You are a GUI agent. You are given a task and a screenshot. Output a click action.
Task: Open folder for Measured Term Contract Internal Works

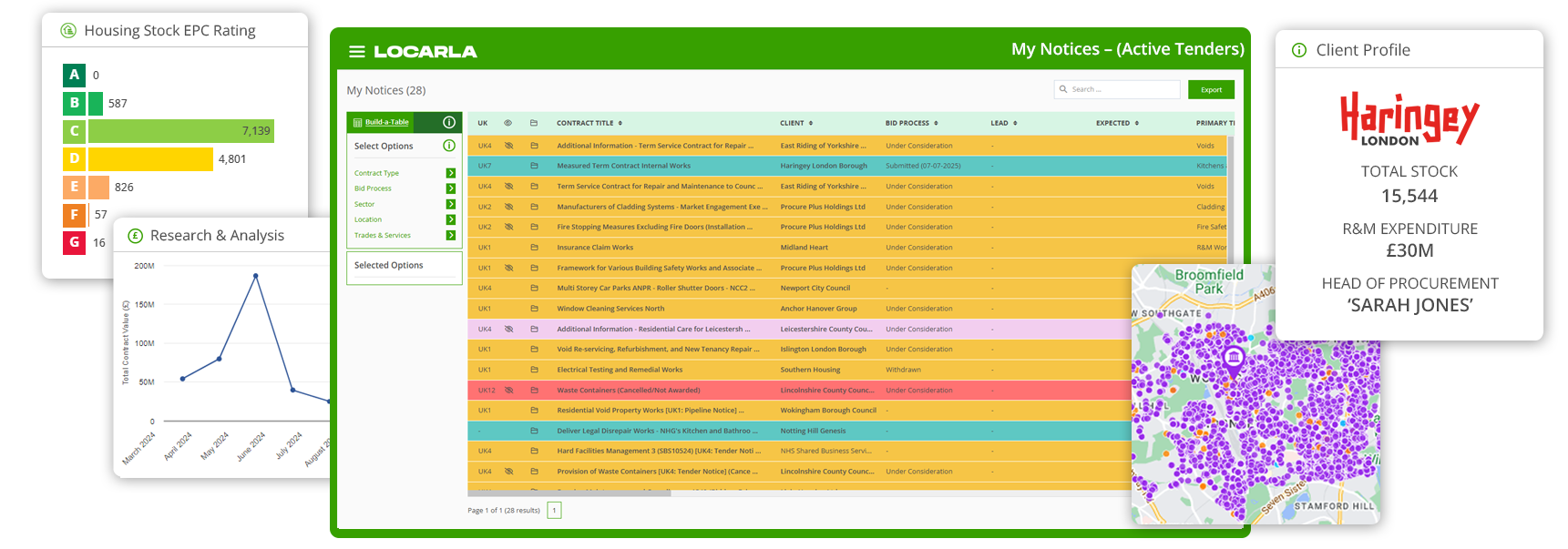coord(534,166)
